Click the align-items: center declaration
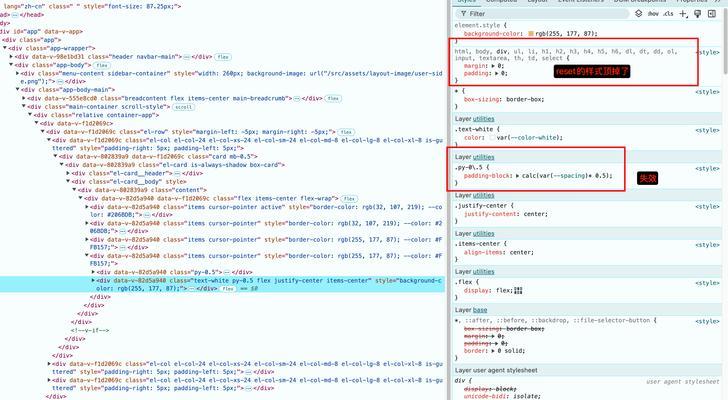728x400 pixels. [x=499, y=252]
